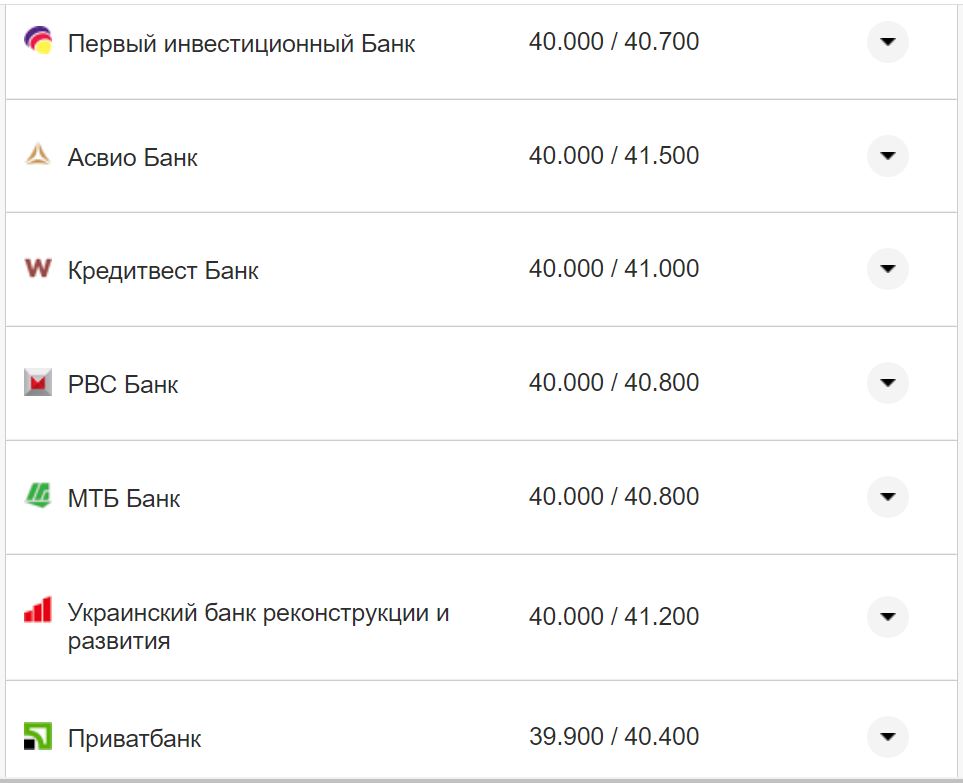Click the Приватбанк green logo icon
The width and height of the screenshot is (963, 783).
point(38,736)
